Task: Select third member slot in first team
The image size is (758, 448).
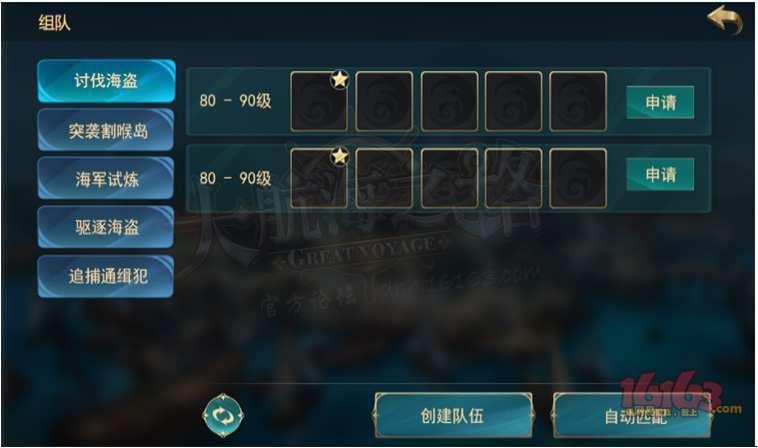Action: point(449,101)
